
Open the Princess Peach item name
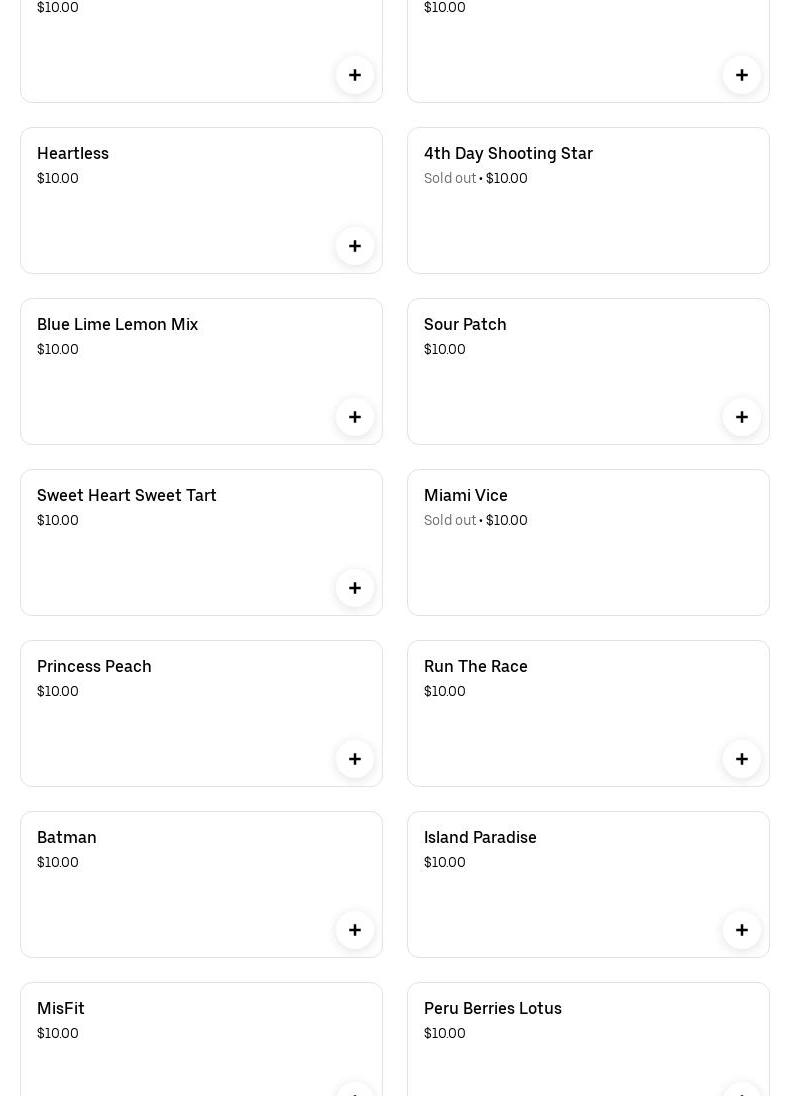coord(94,666)
